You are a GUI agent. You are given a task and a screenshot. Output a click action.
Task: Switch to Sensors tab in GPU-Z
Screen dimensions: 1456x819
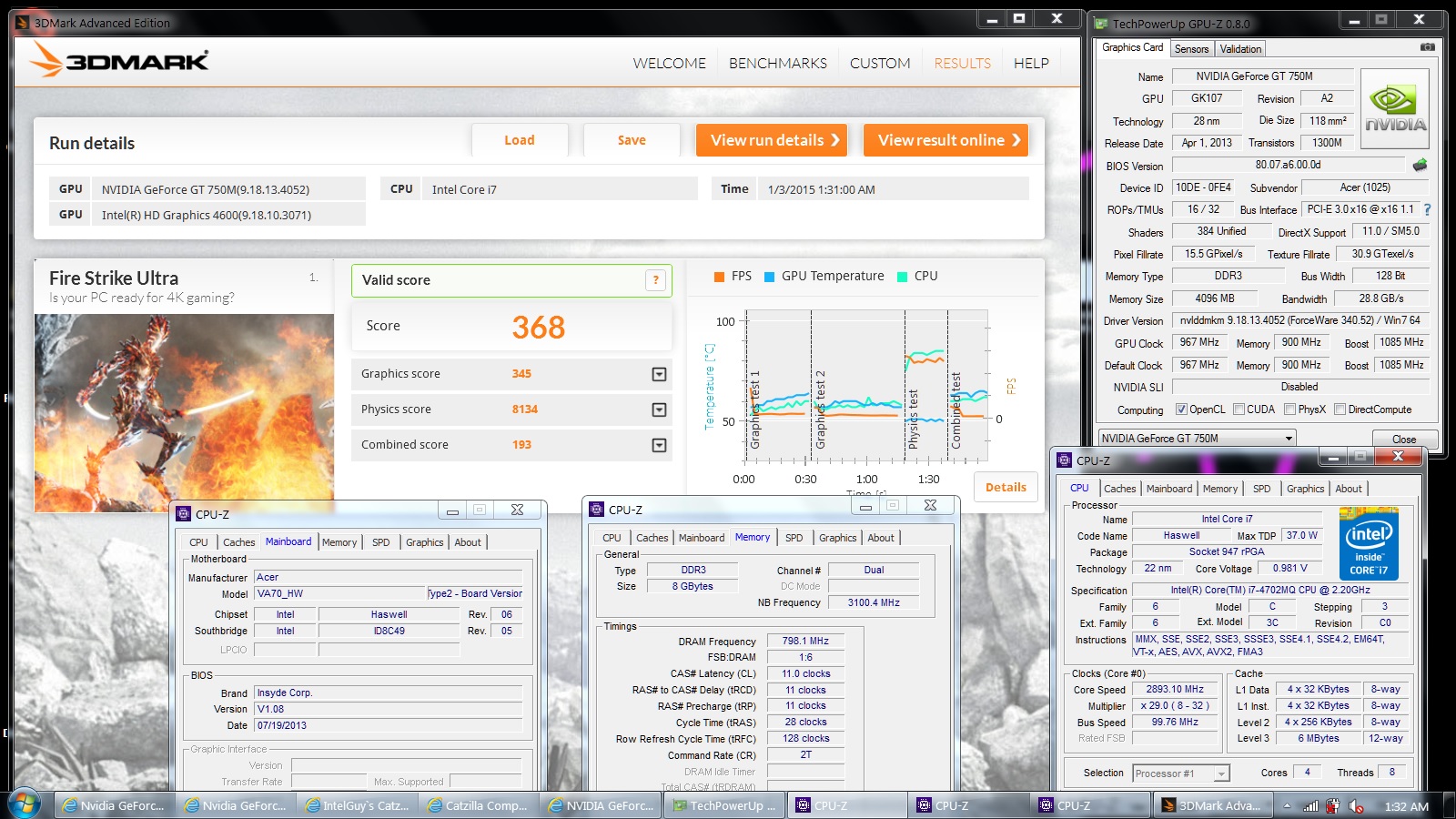click(1191, 49)
